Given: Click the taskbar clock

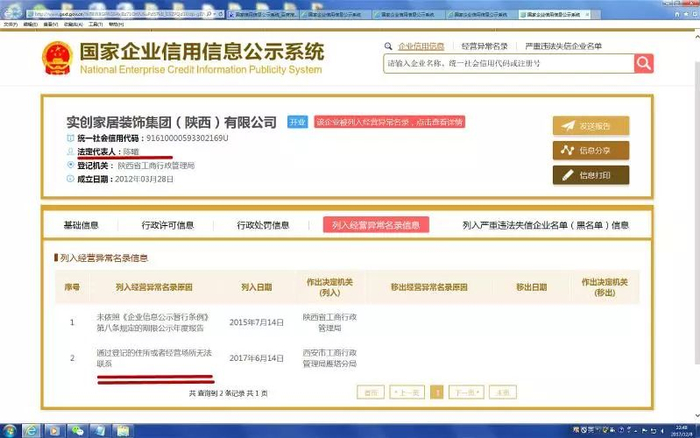Looking at the screenshot, I should point(681,431).
